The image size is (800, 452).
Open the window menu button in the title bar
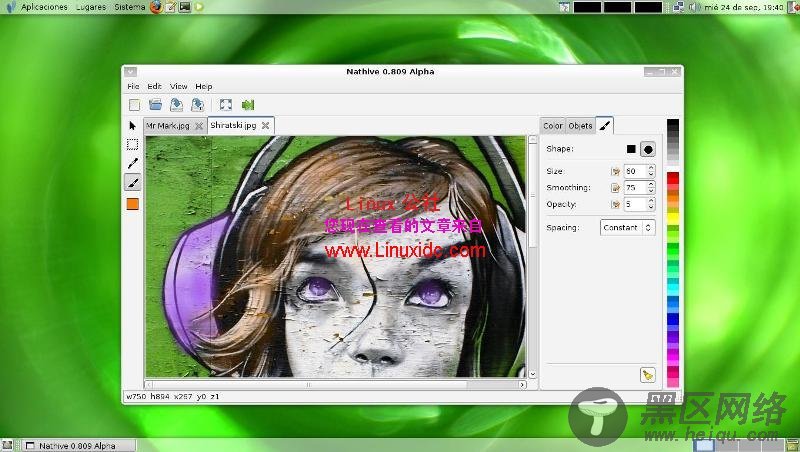[x=130, y=72]
